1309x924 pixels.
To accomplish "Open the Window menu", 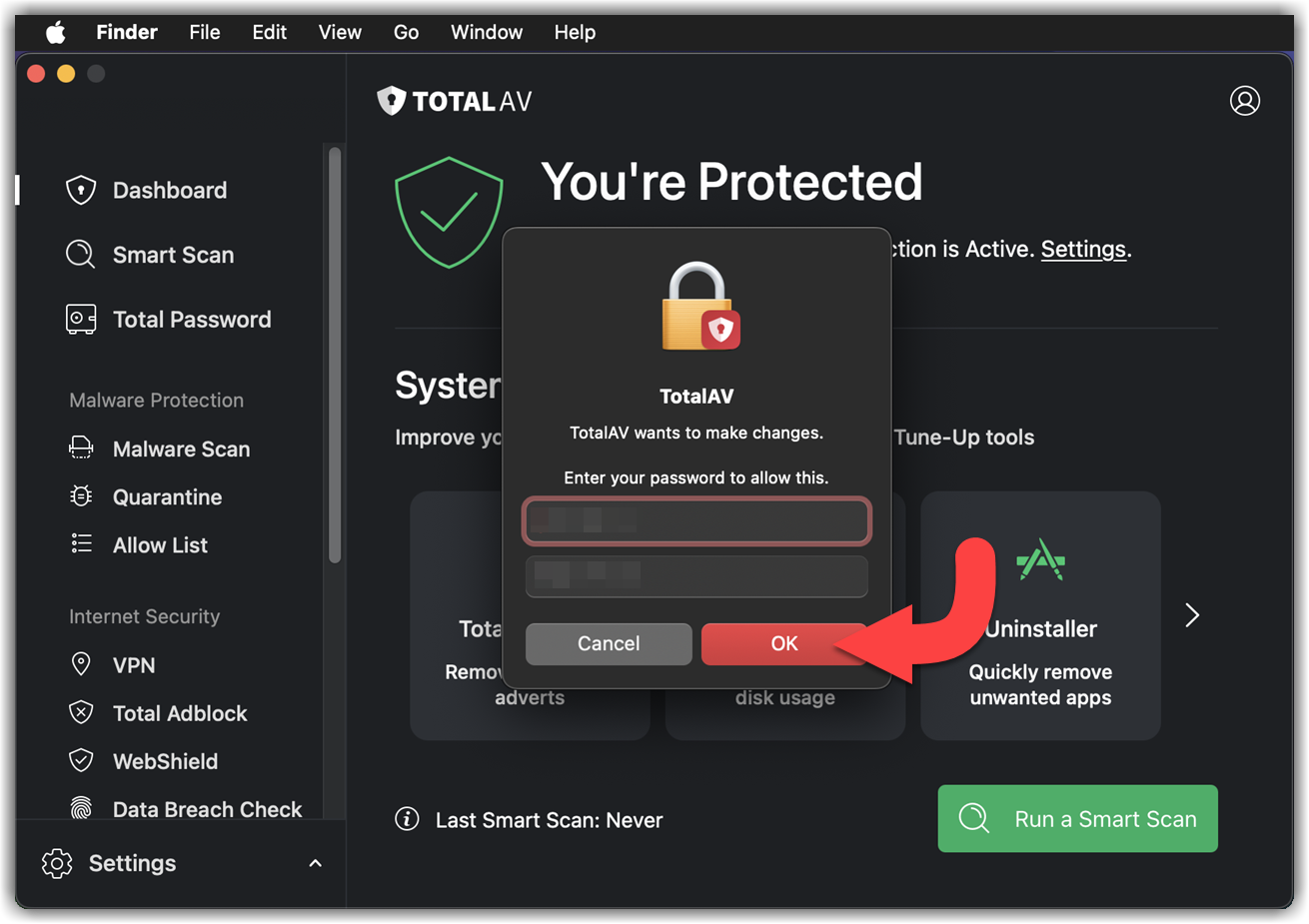I will (487, 32).
